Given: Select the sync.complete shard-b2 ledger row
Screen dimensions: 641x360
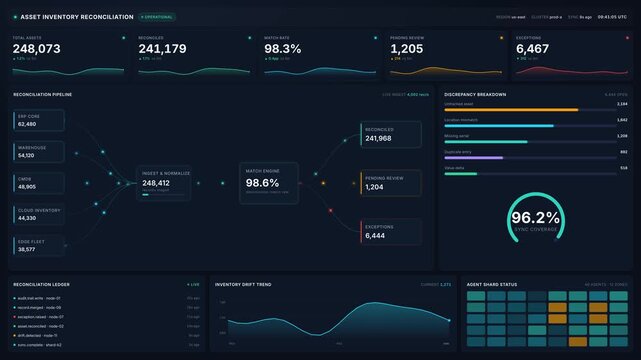Looking at the screenshot, I should pos(106,345).
